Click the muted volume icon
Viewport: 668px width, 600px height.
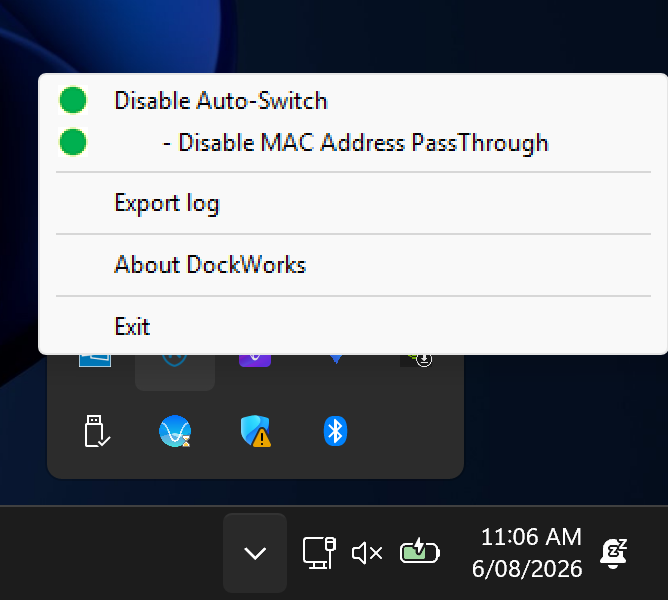tap(367, 553)
